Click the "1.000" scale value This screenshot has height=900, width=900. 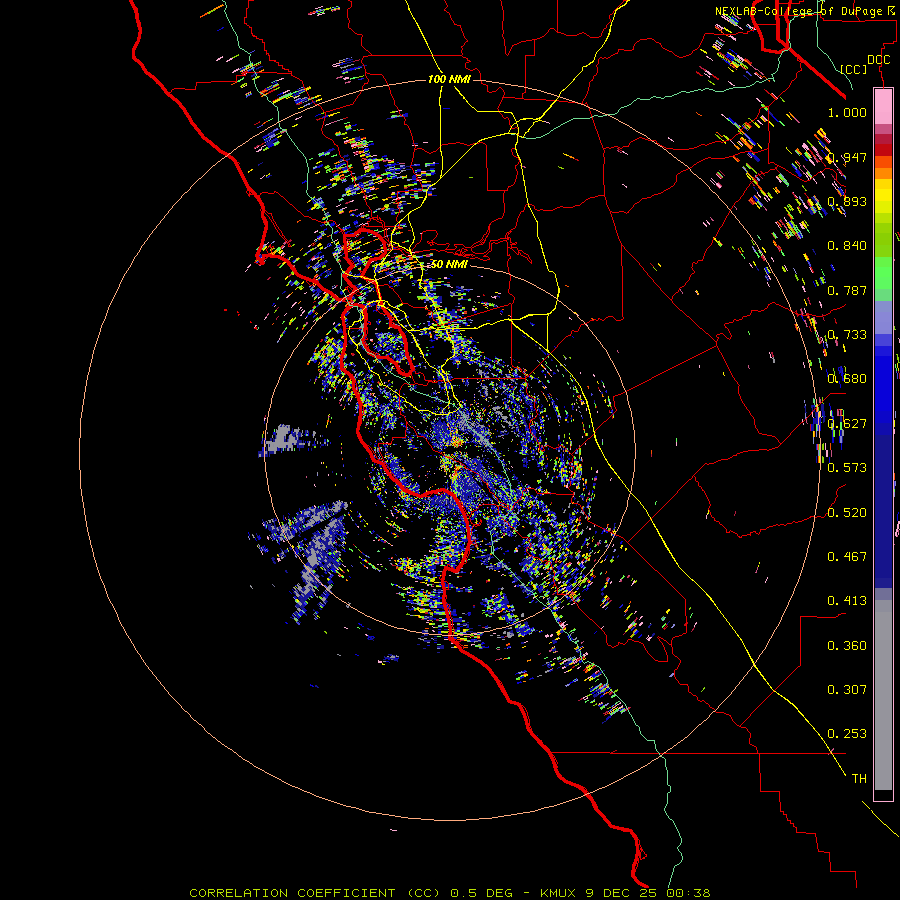coord(847,112)
